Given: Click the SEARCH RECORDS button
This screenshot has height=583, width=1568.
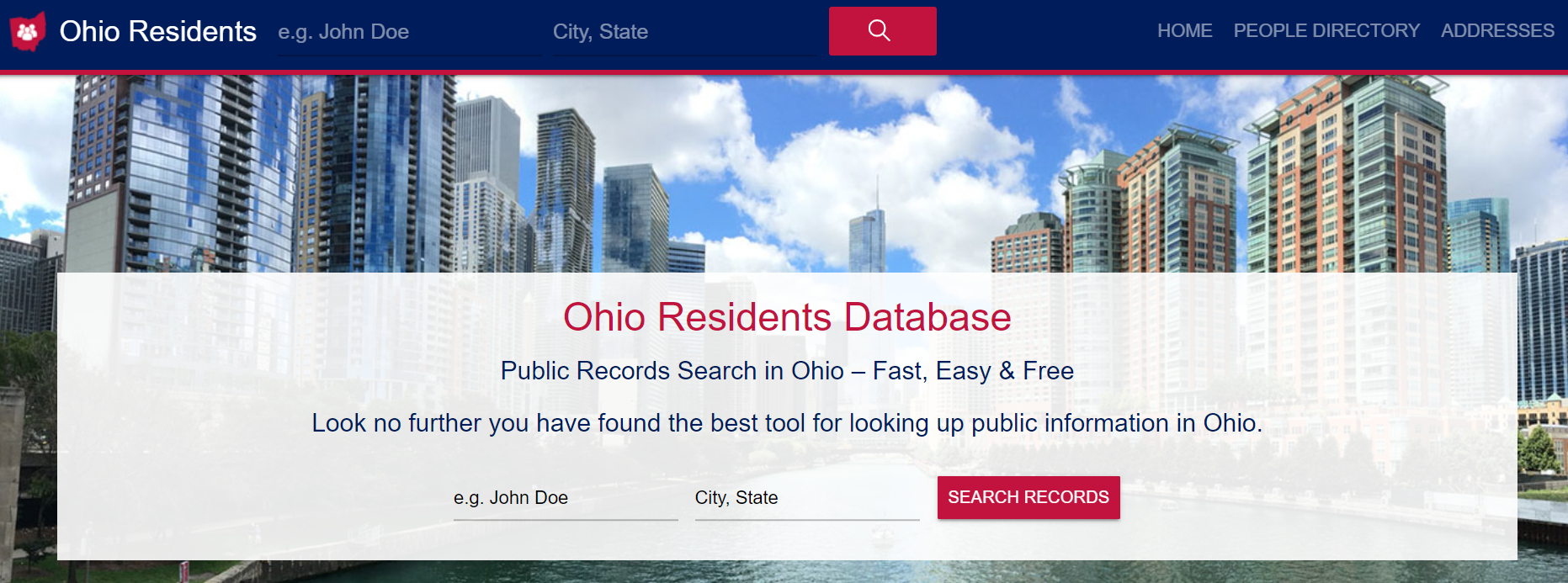Looking at the screenshot, I should (x=1029, y=497).
